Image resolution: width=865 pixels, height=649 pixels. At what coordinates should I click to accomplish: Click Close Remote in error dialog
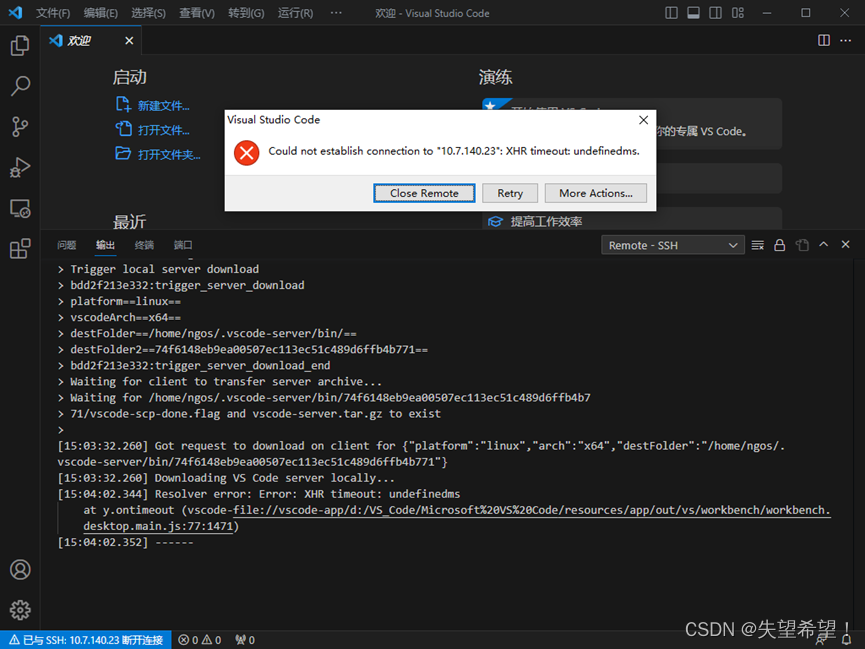(x=424, y=193)
